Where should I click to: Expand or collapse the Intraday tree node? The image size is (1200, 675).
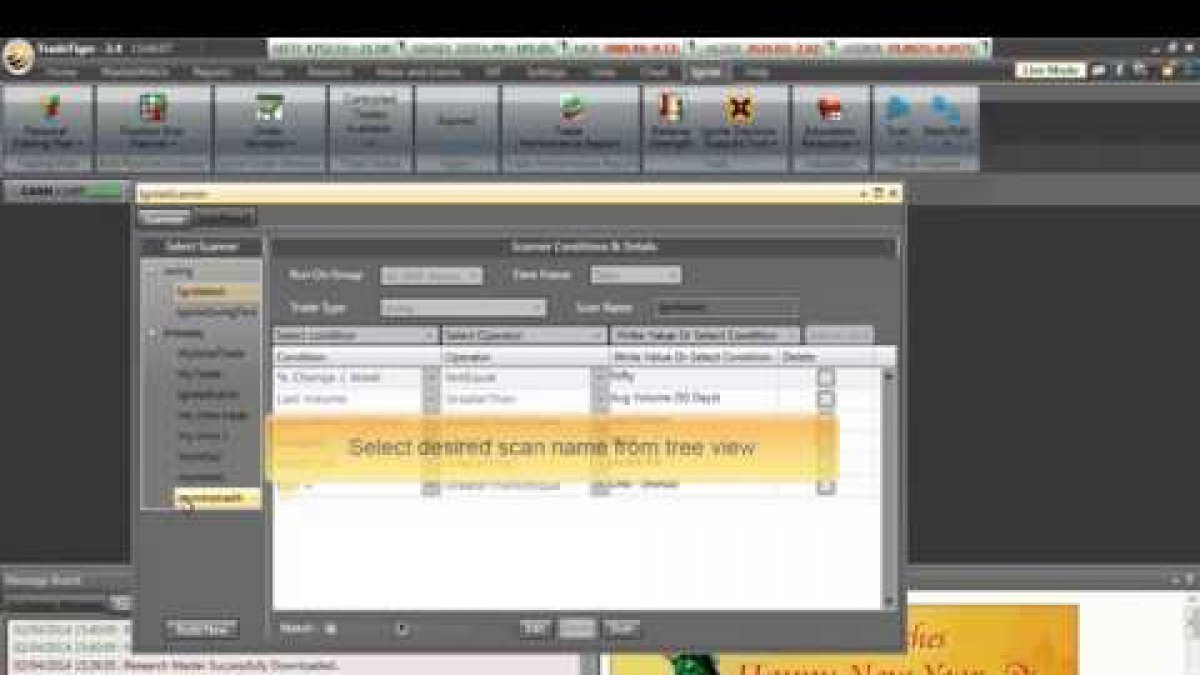(153, 334)
